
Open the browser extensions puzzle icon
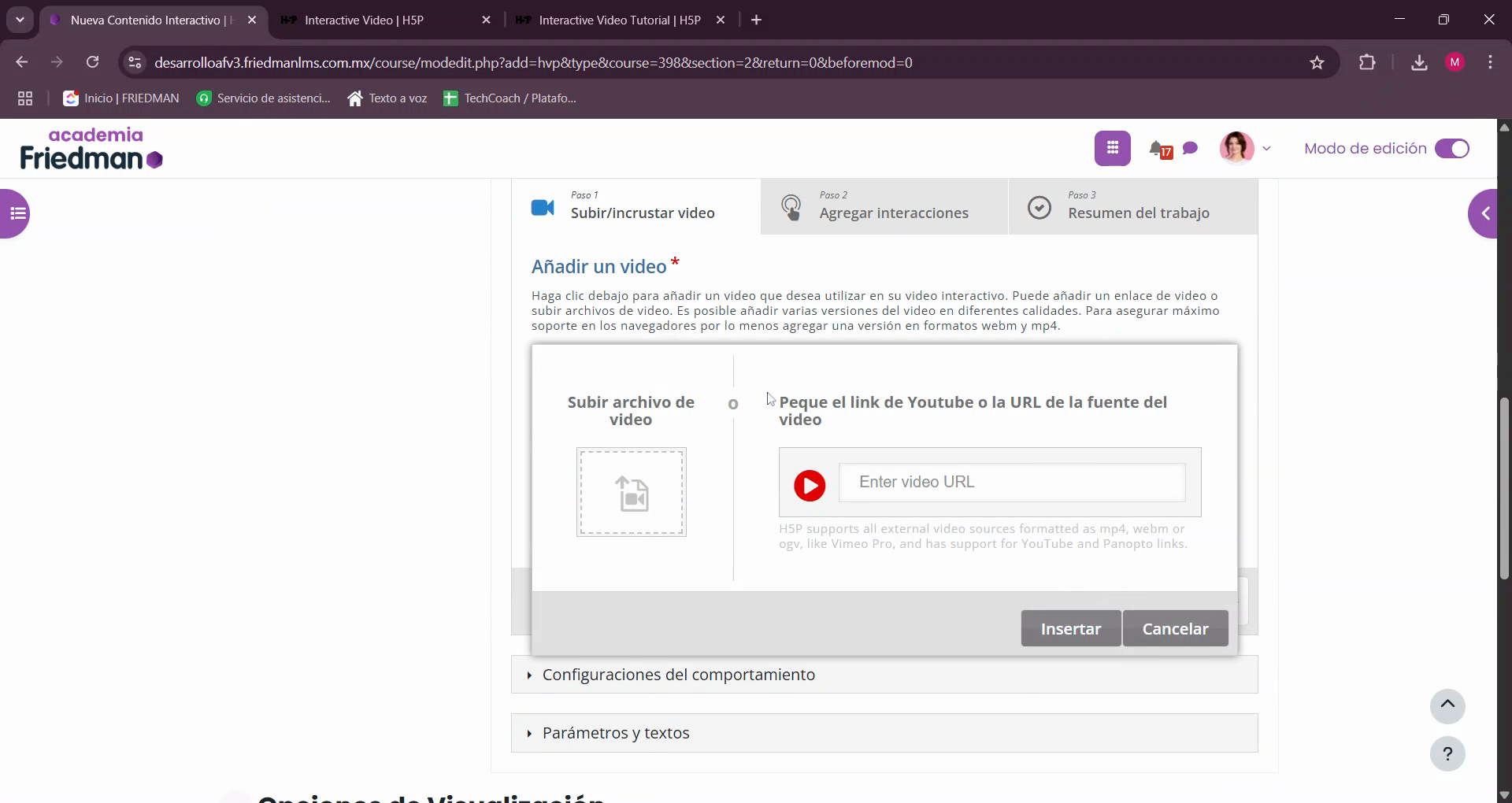[1367, 62]
